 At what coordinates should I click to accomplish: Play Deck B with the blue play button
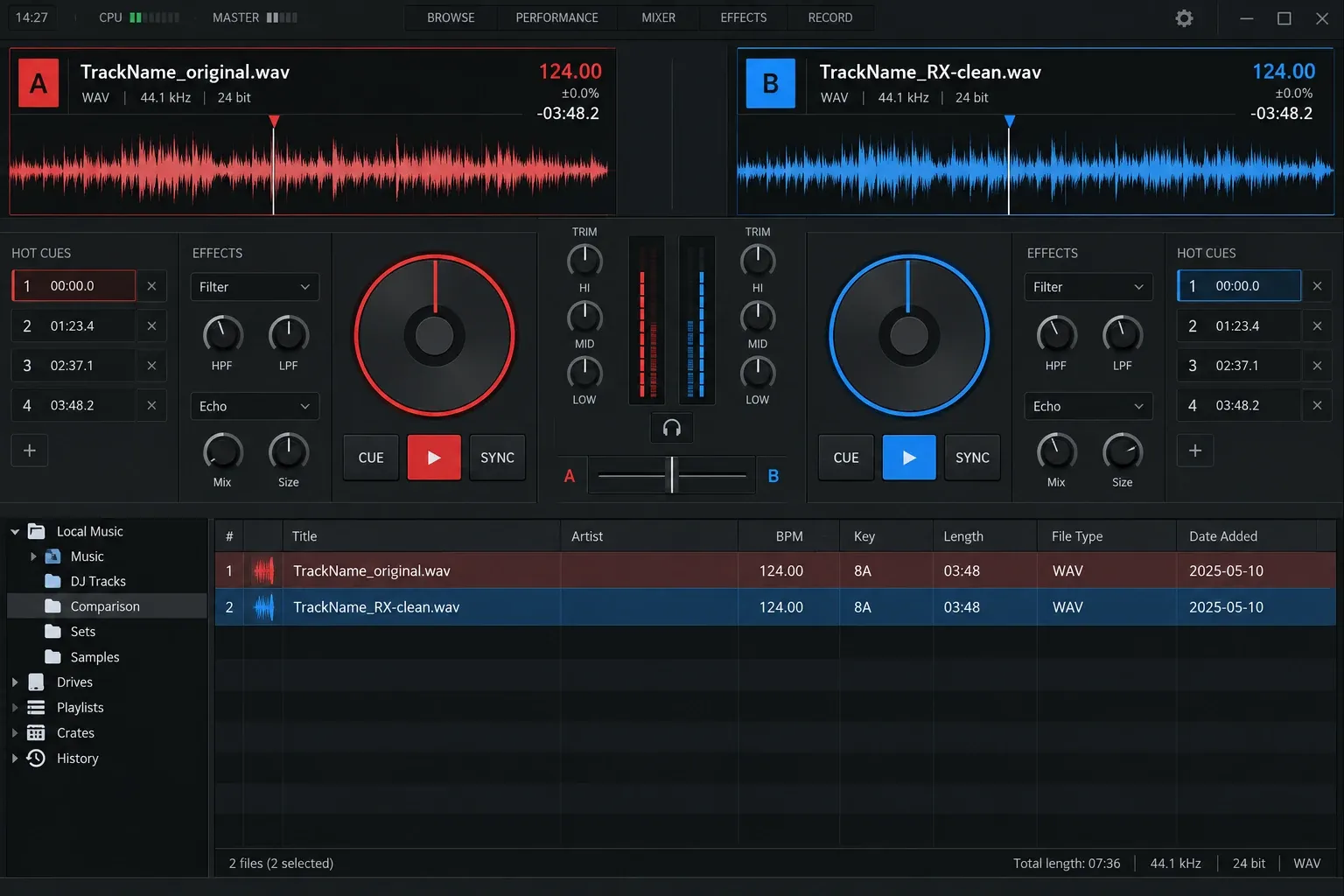coord(909,458)
